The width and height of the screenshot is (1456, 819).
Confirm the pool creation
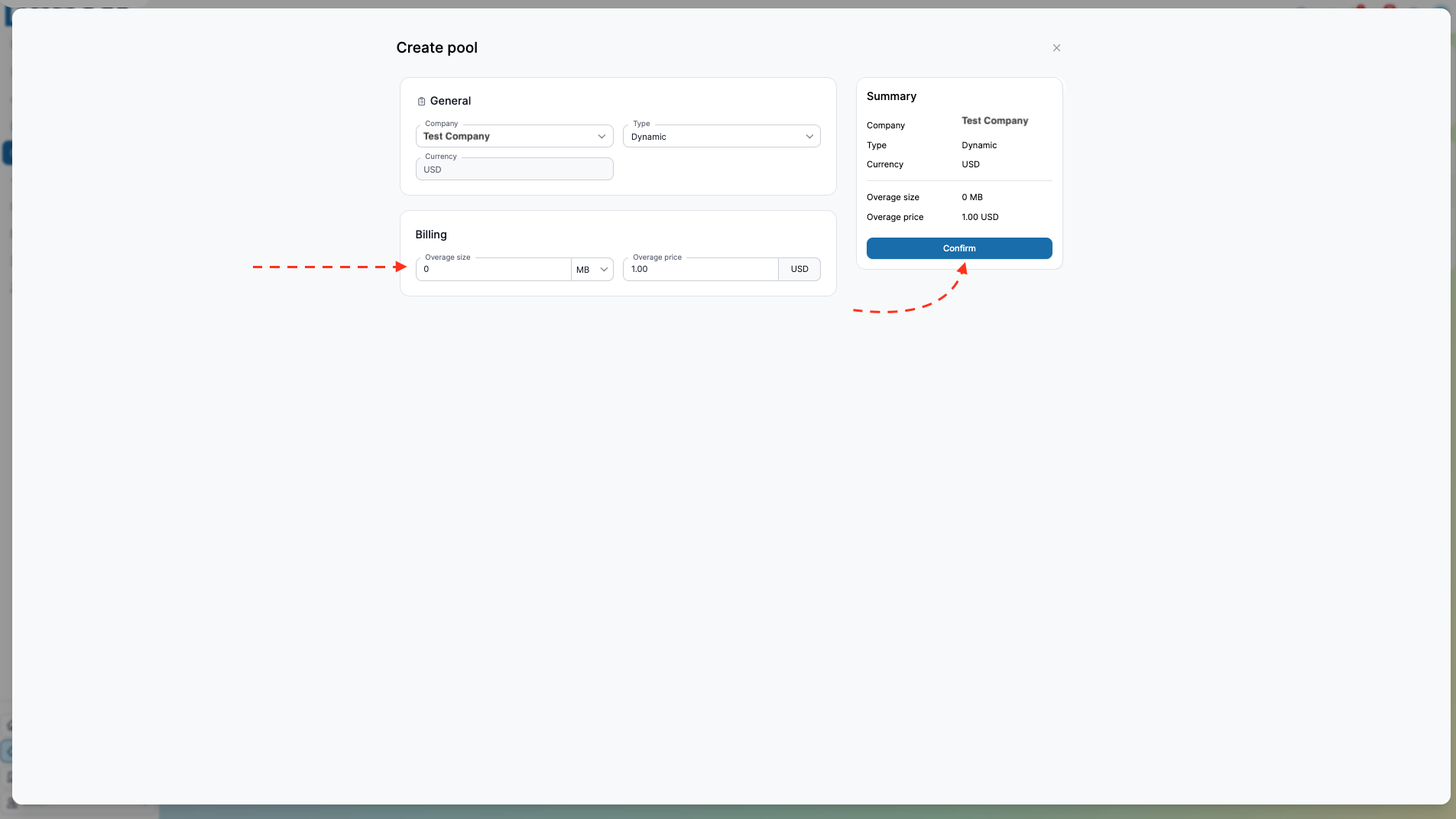click(x=959, y=248)
